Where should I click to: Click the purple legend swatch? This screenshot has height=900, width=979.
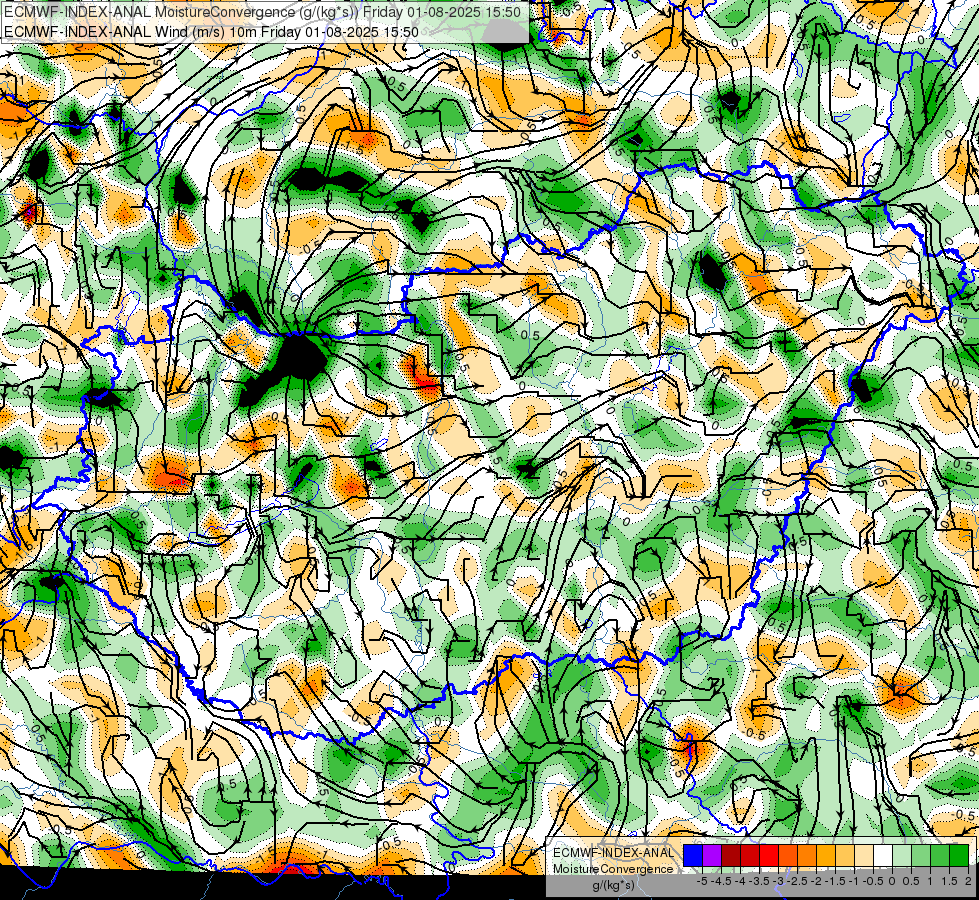pos(712,855)
